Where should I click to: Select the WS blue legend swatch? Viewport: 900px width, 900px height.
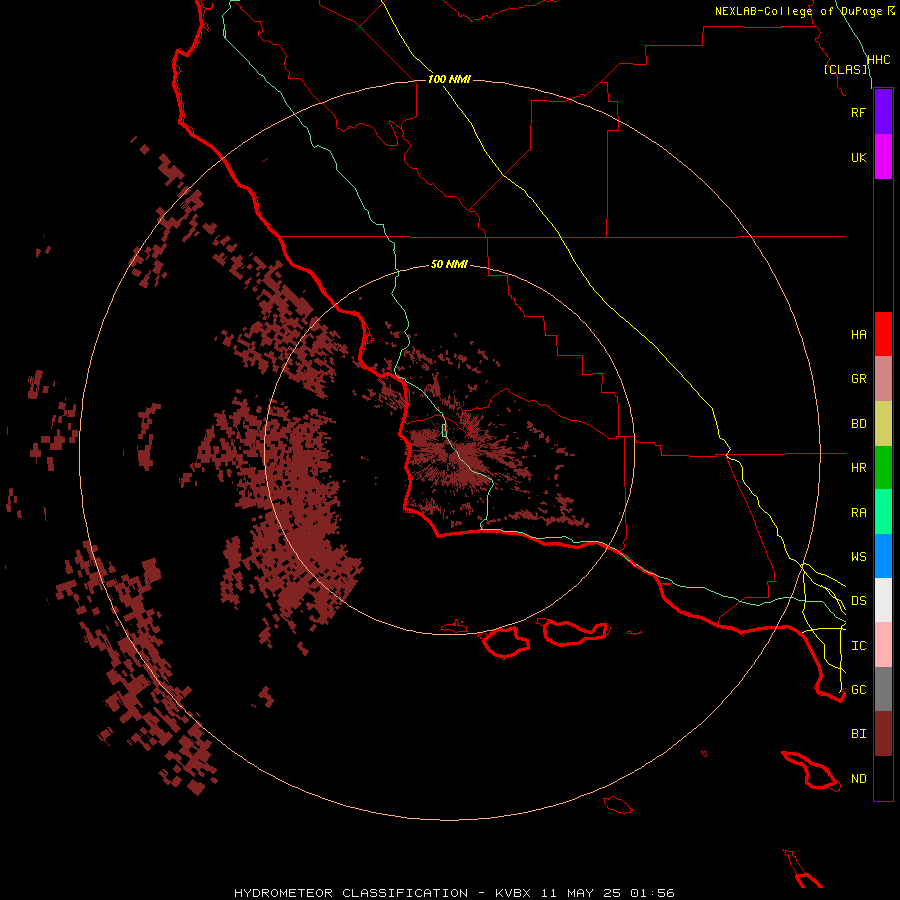[883, 556]
